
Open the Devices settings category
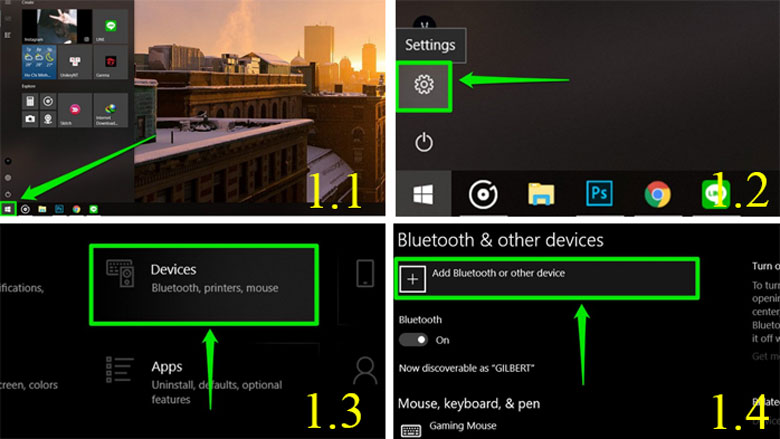point(203,278)
